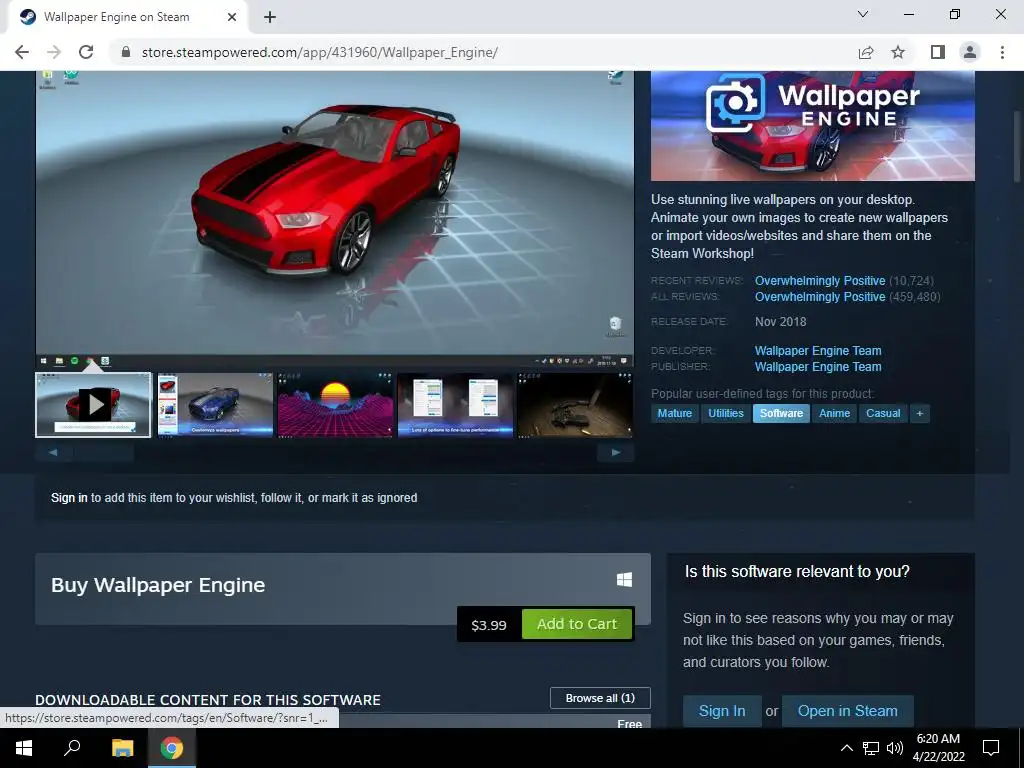Click Buy Wallpaper Engine heading
Image resolution: width=1024 pixels, height=768 pixels.
tap(158, 585)
